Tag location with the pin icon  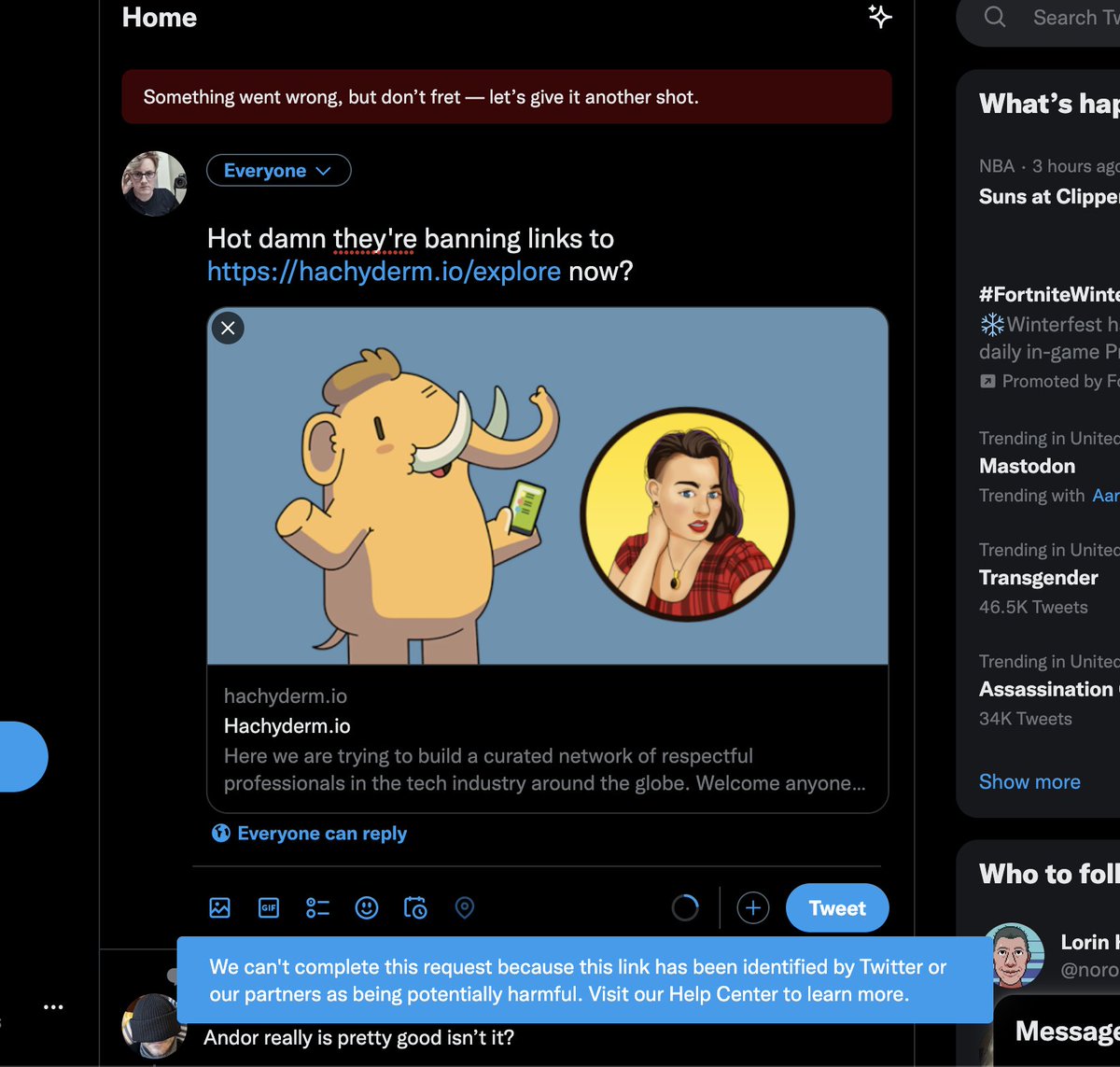coord(465,907)
